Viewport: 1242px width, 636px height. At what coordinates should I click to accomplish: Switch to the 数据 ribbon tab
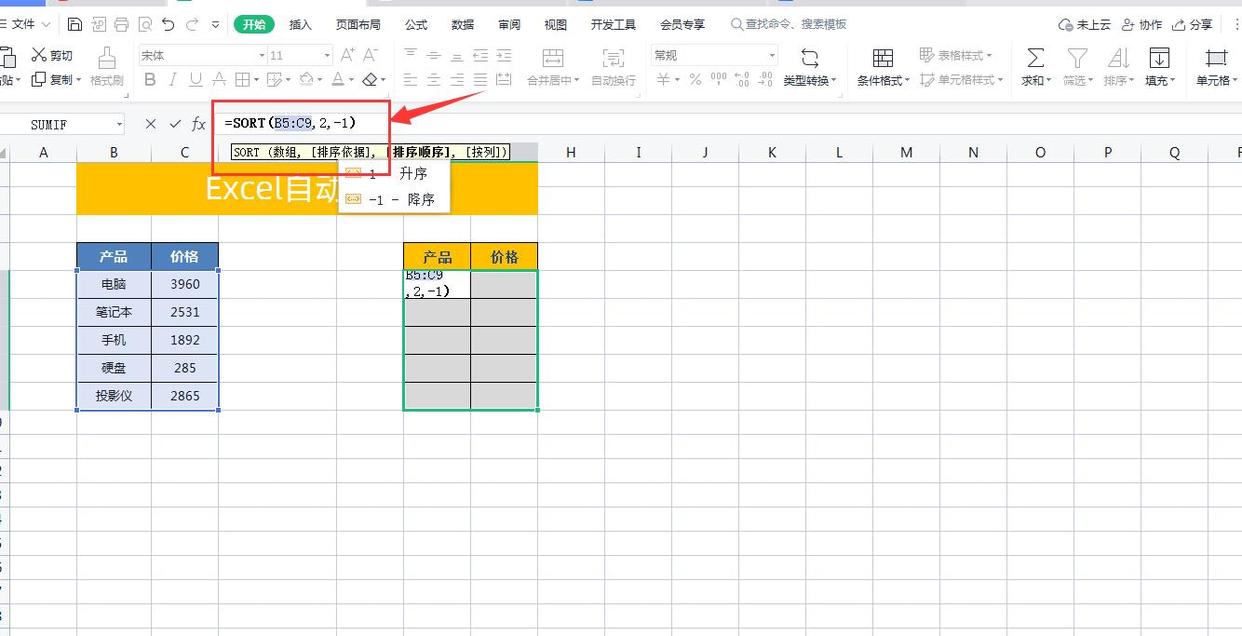pyautogui.click(x=462, y=24)
